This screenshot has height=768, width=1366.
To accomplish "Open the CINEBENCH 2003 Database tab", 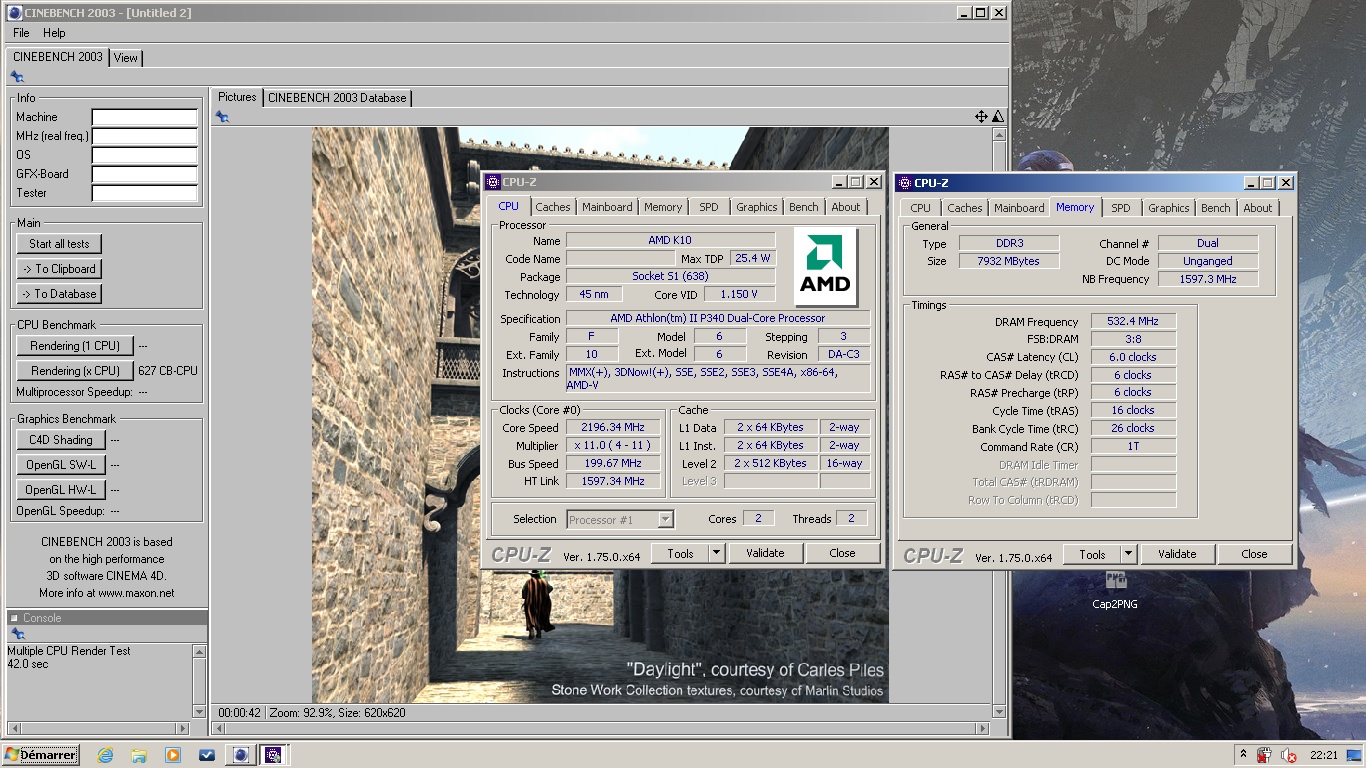I will click(337, 98).
